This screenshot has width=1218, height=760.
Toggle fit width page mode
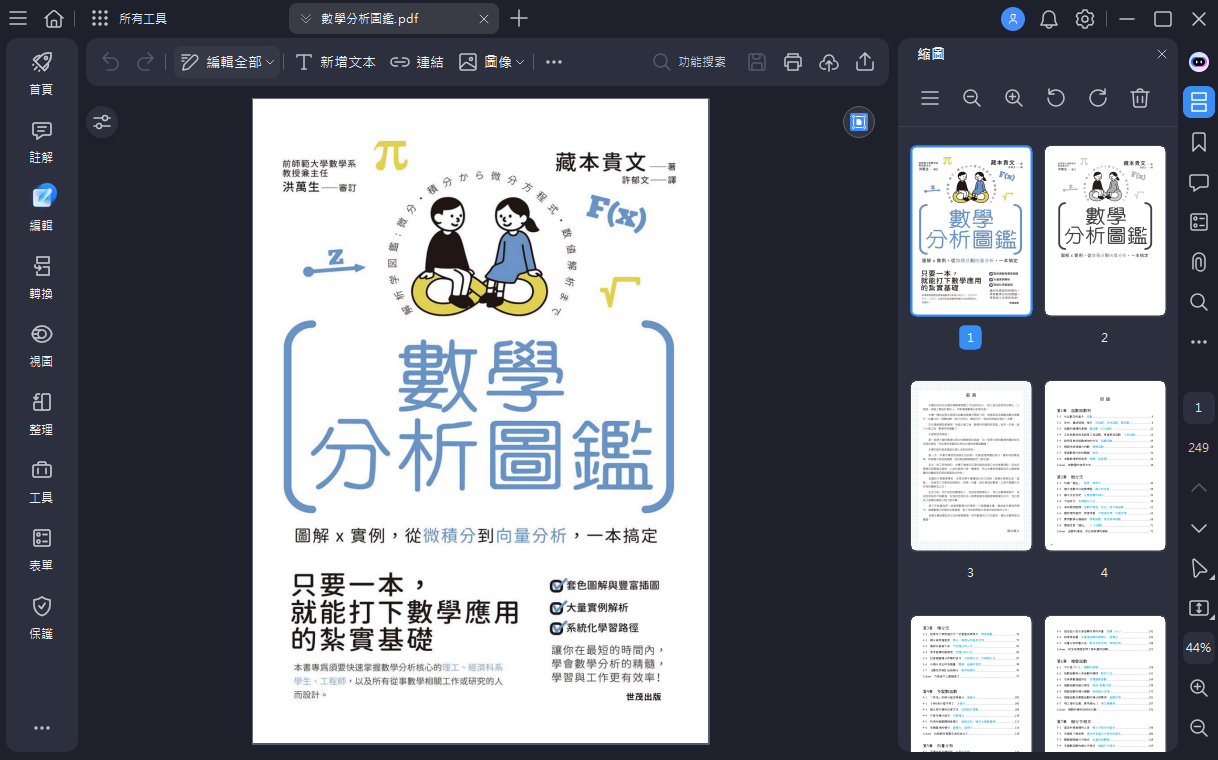(x=1199, y=608)
